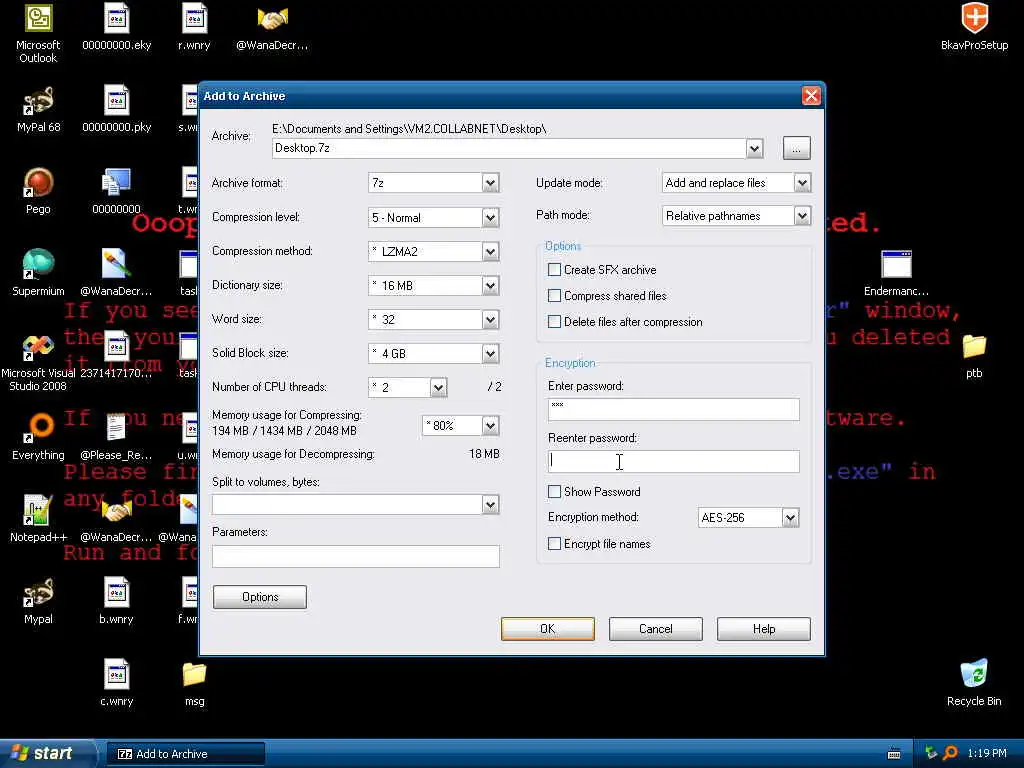This screenshot has width=1024, height=768.
Task: Click the browse (...) button for archive
Action: (796, 148)
